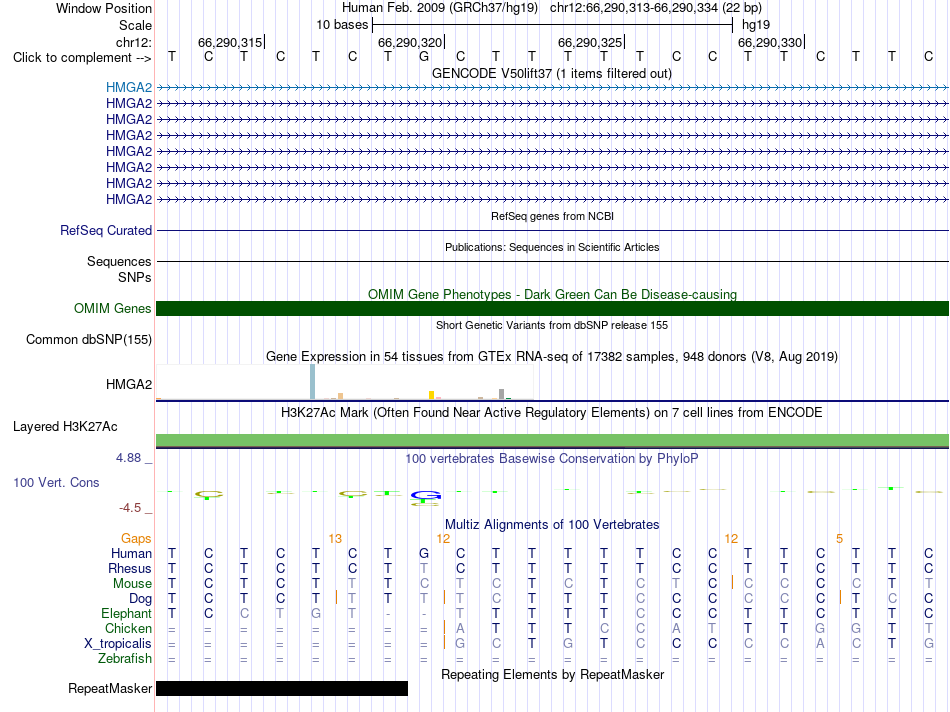Image resolution: width=950 pixels, height=712 pixels.
Task: Open the RefSeq Curated track label
Action: click(106, 230)
